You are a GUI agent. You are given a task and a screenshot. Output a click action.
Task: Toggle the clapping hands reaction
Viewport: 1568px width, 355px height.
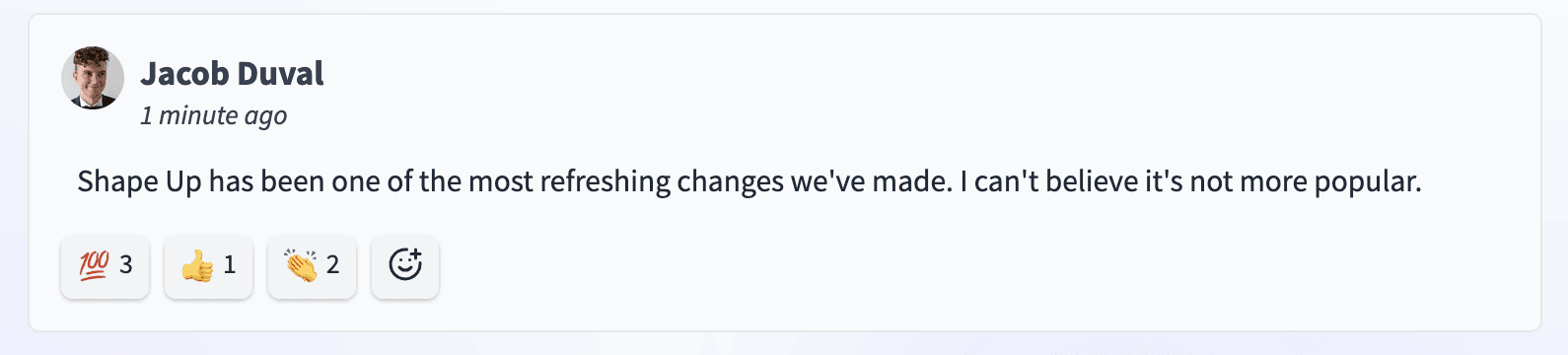tap(312, 265)
